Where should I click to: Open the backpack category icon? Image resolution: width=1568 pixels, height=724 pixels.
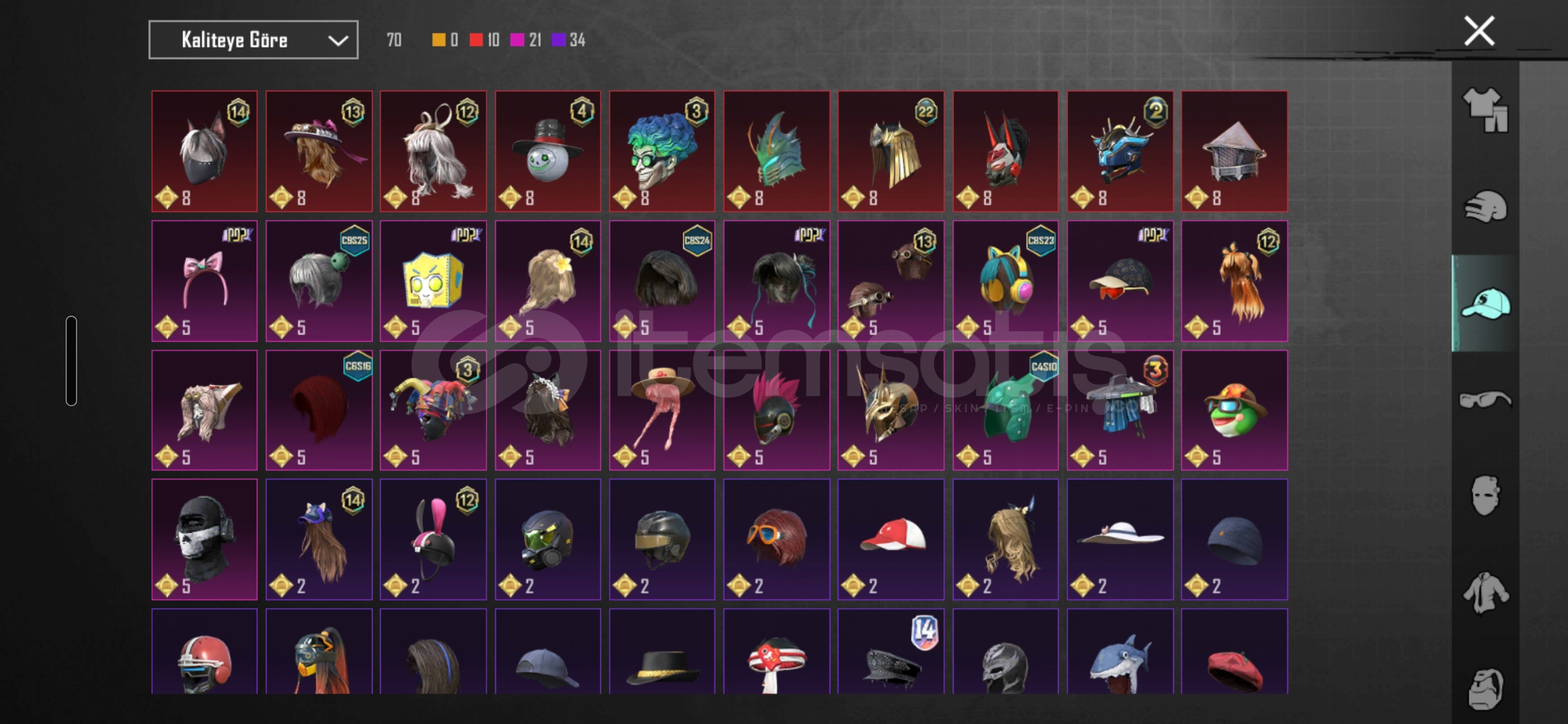[1485, 688]
